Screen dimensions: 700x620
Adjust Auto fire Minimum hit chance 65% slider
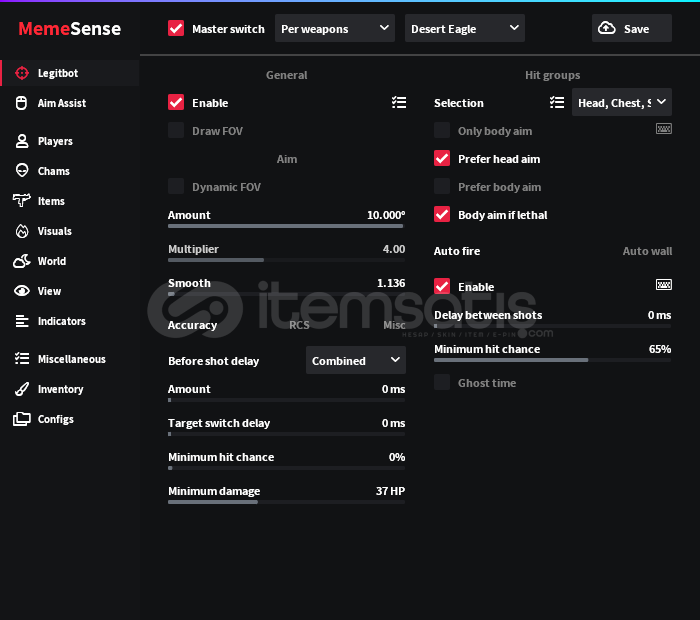552,360
